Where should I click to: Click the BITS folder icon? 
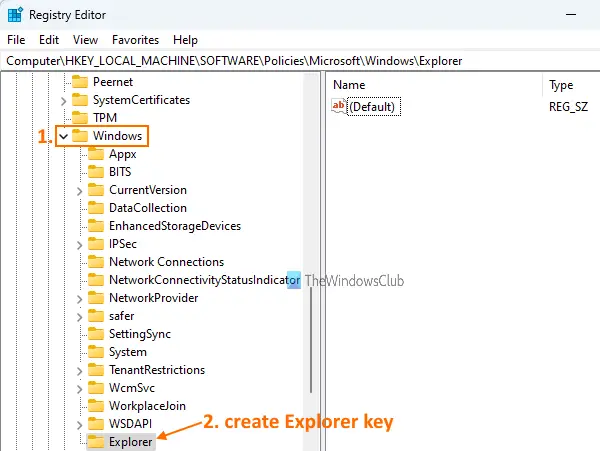[96, 172]
